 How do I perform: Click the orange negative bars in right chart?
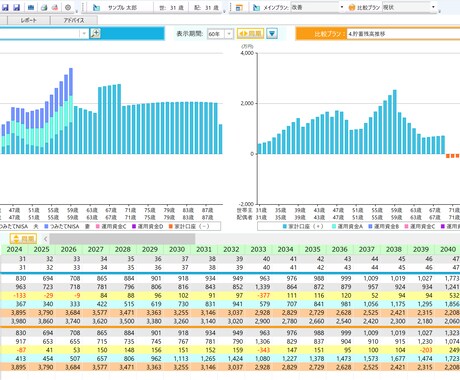click(x=453, y=156)
